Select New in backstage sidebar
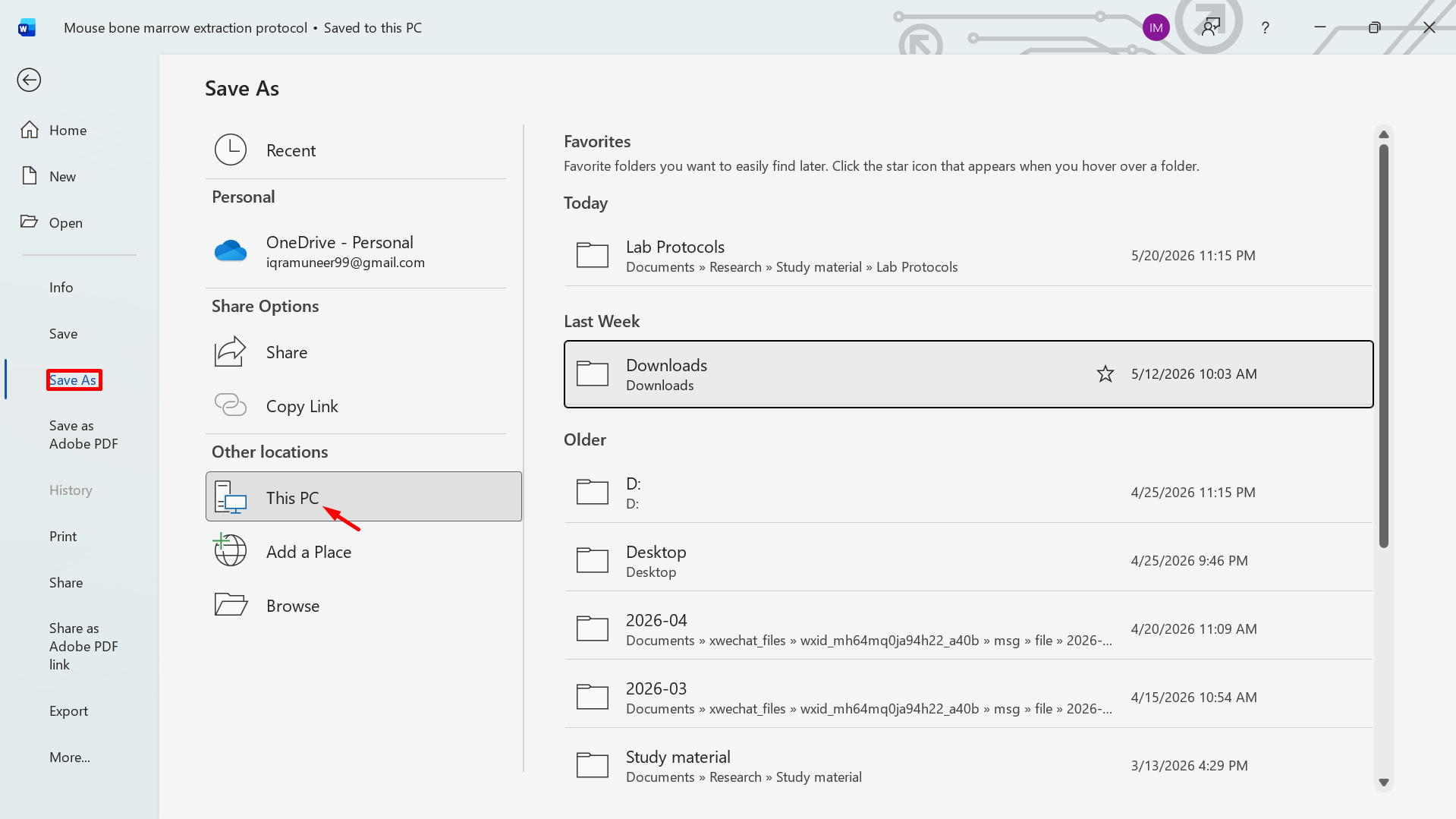Screen dimensions: 1456x819 [63, 176]
